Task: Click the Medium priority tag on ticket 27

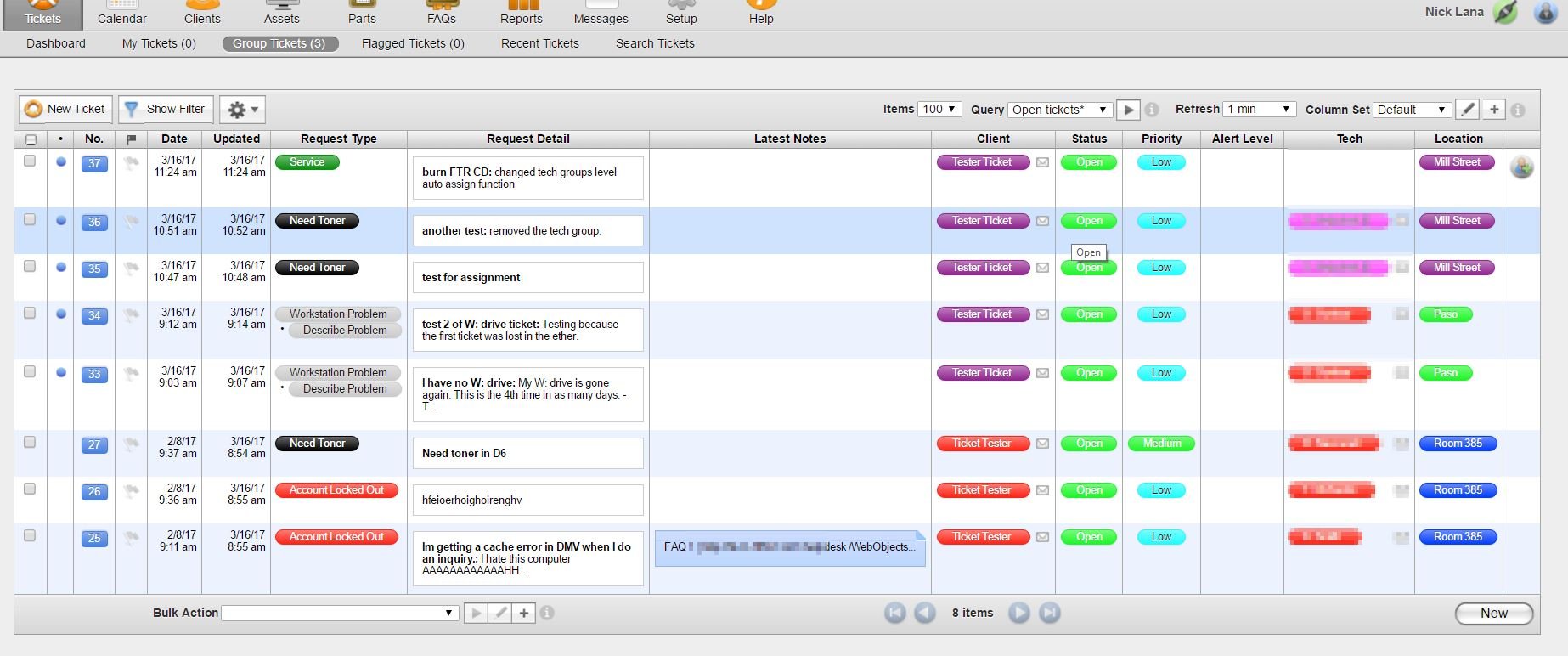Action: 1161,444
